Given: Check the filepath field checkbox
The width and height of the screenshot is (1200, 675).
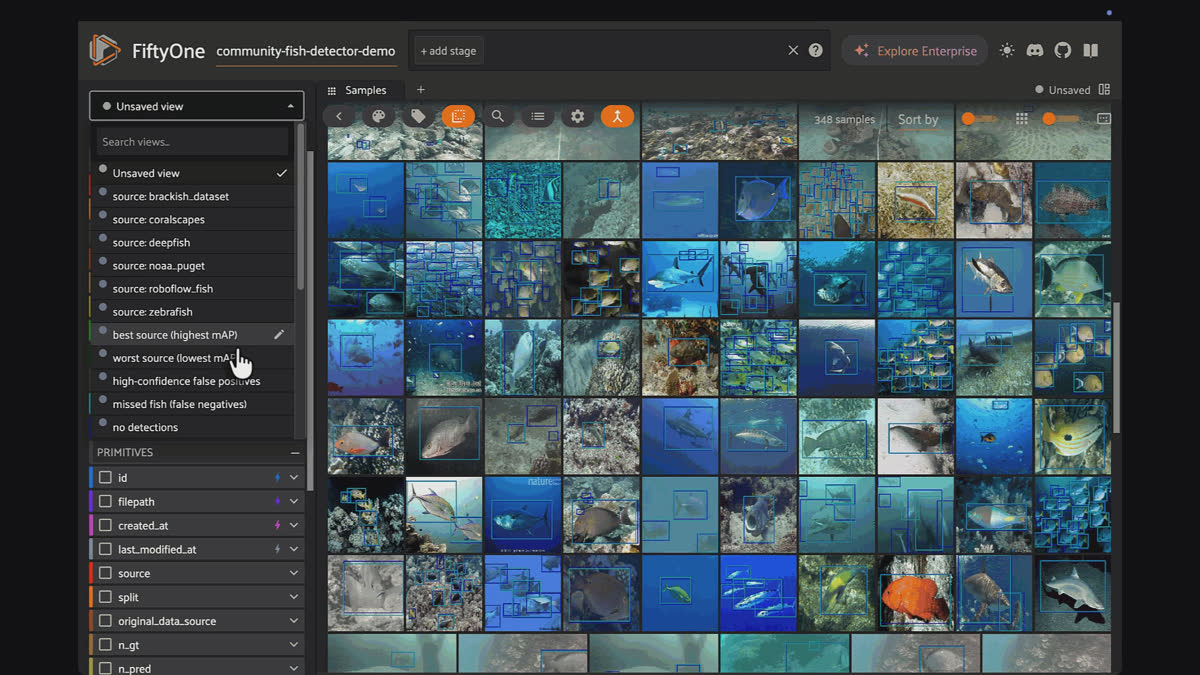Looking at the screenshot, I should click(105, 502).
